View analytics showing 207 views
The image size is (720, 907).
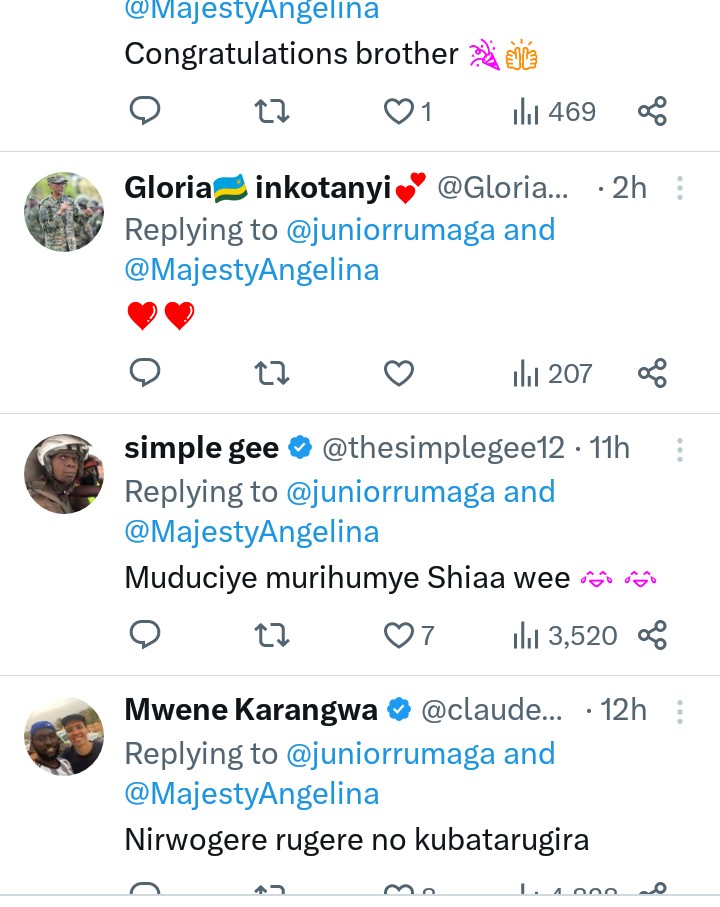click(x=552, y=373)
